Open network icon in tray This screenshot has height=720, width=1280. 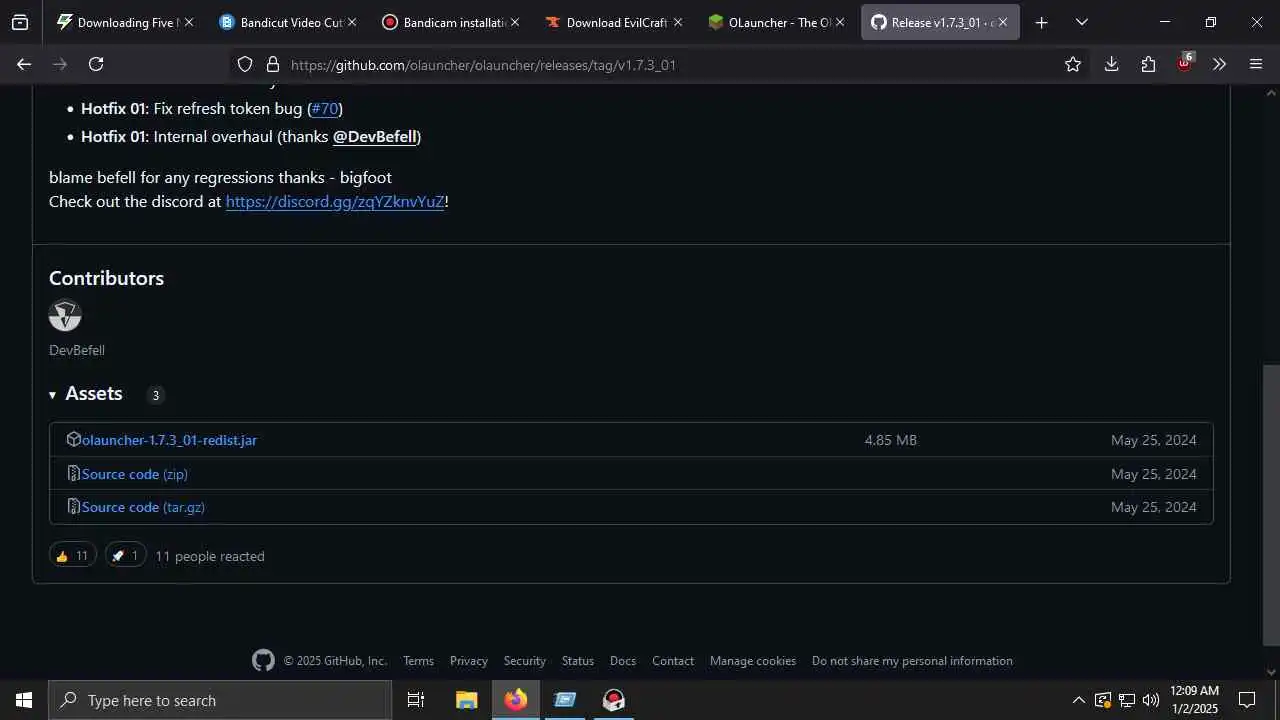click(x=1127, y=700)
